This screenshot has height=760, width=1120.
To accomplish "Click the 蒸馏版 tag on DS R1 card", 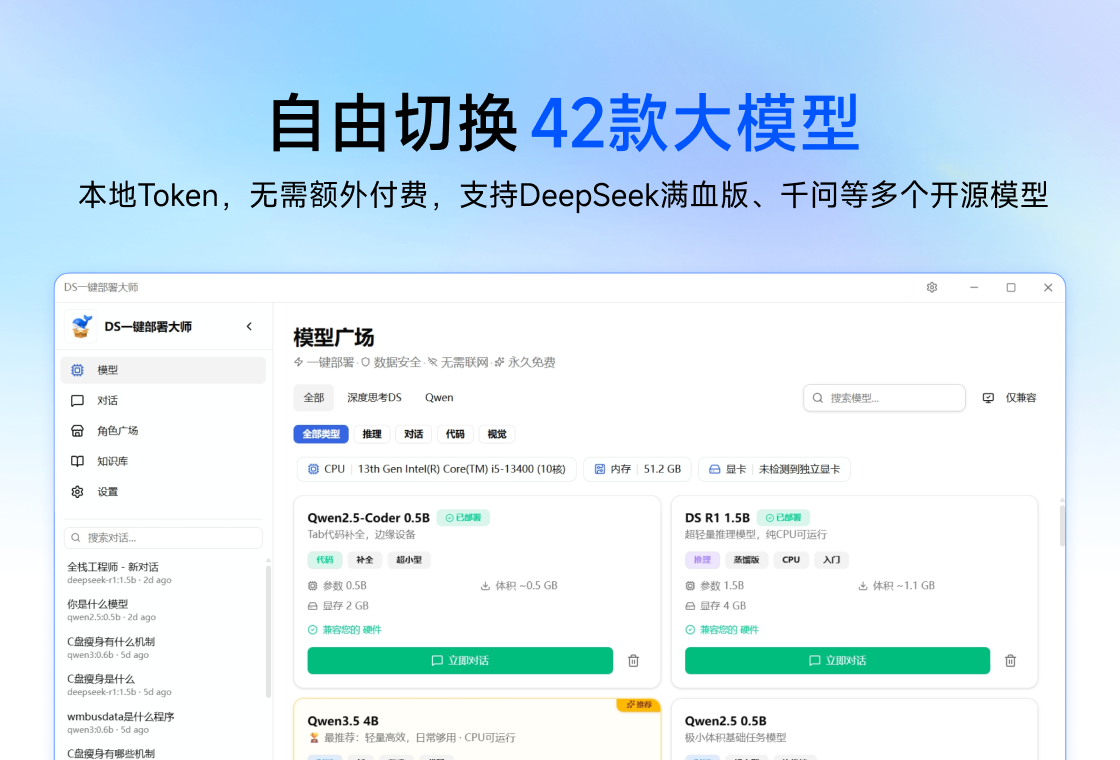I will tap(746, 560).
